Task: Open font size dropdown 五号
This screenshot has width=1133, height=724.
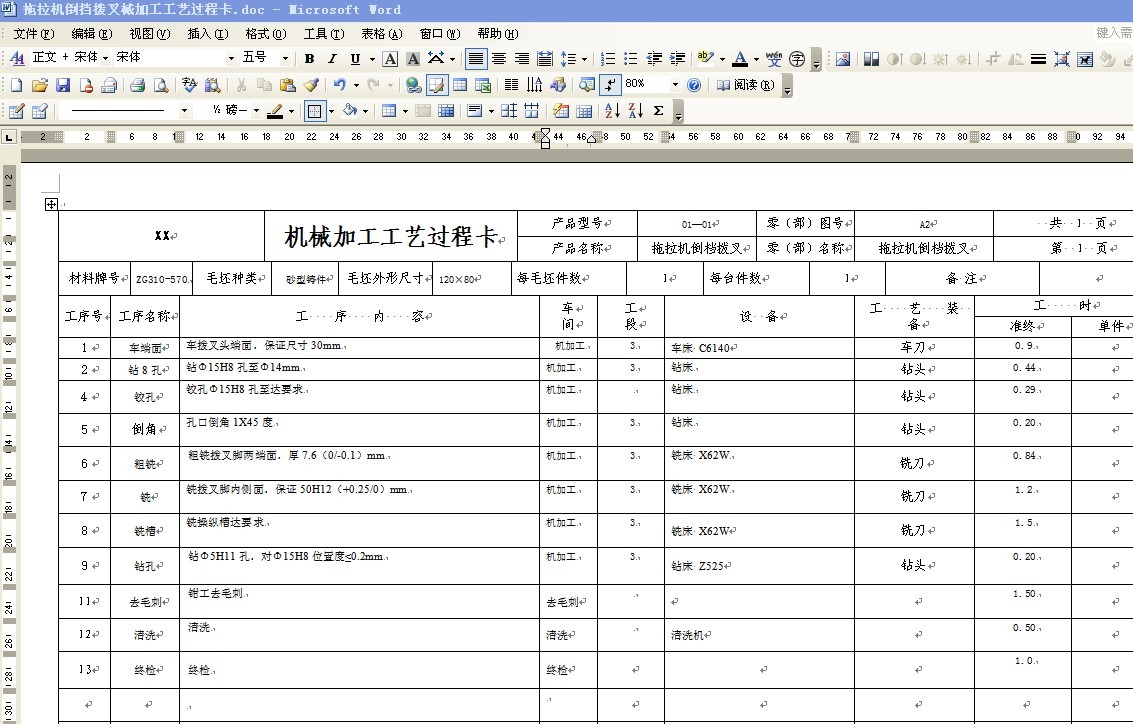Action: point(285,58)
